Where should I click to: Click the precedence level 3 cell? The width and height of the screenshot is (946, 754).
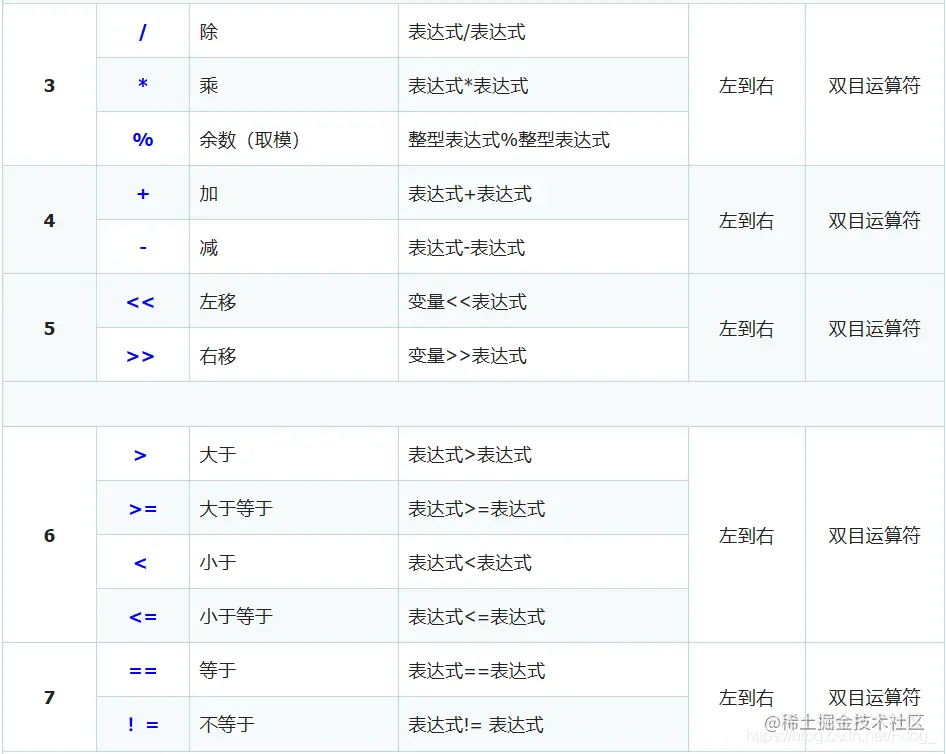pyautogui.click(x=48, y=84)
